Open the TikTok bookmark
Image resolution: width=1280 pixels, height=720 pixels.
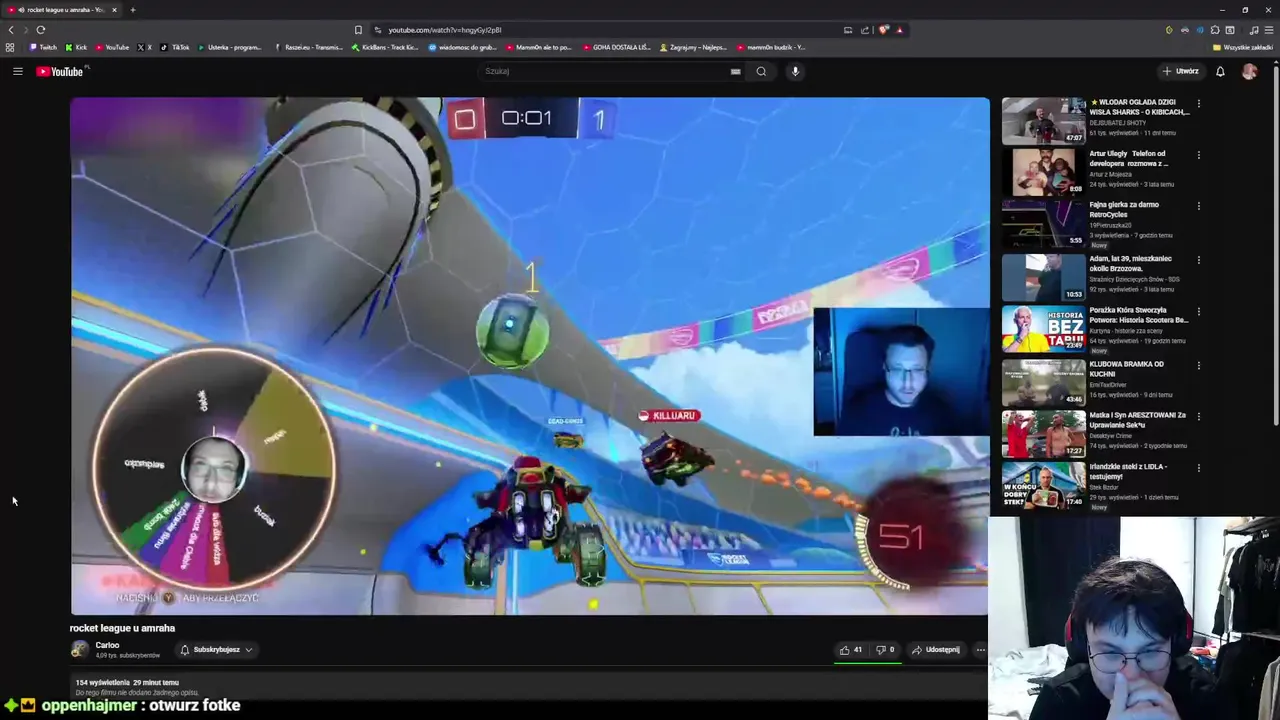pos(175,47)
